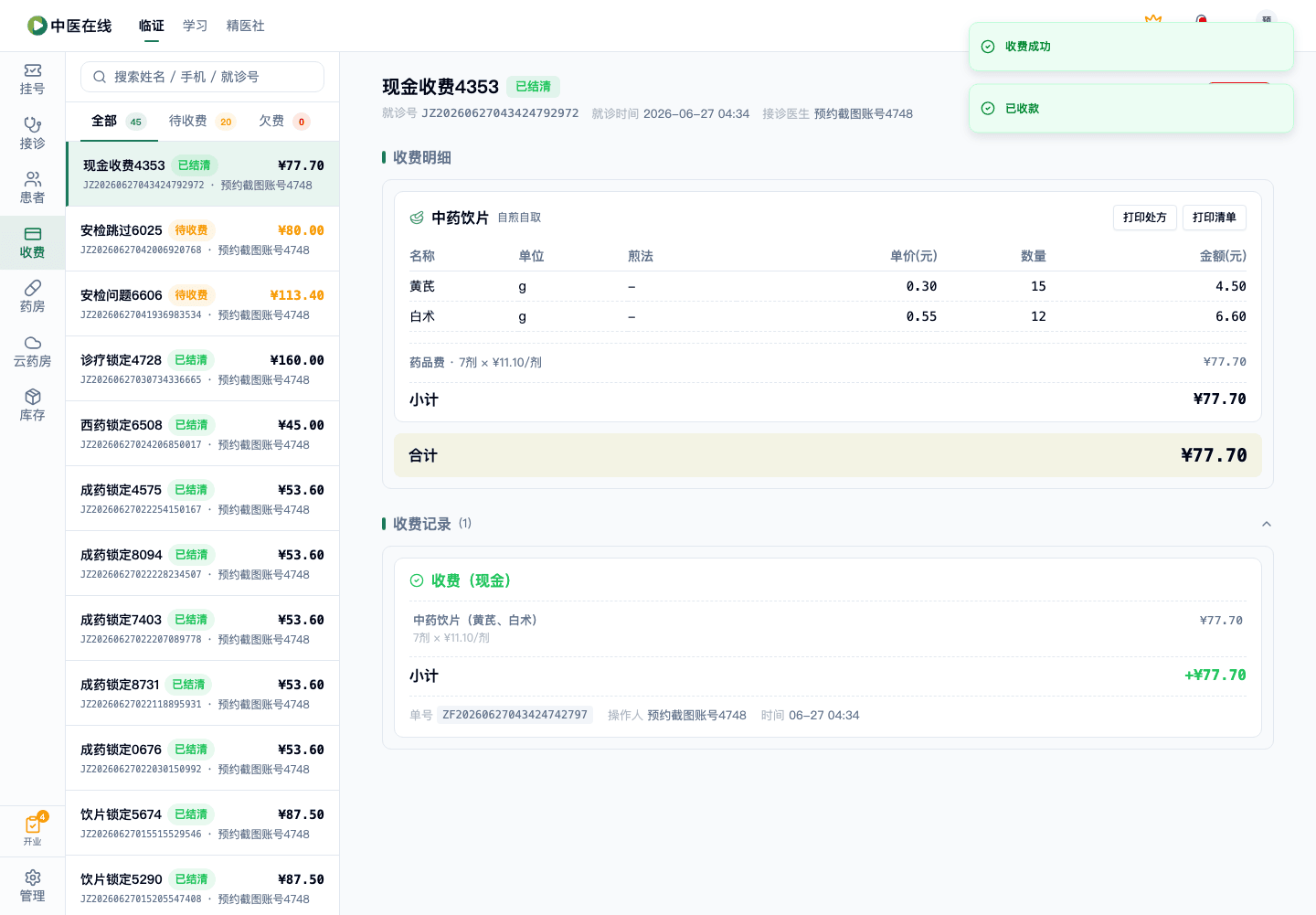This screenshot has width=1316, height=915.
Task: Dismiss the 已收款 notification toast
Action: pyautogui.click(x=1131, y=108)
